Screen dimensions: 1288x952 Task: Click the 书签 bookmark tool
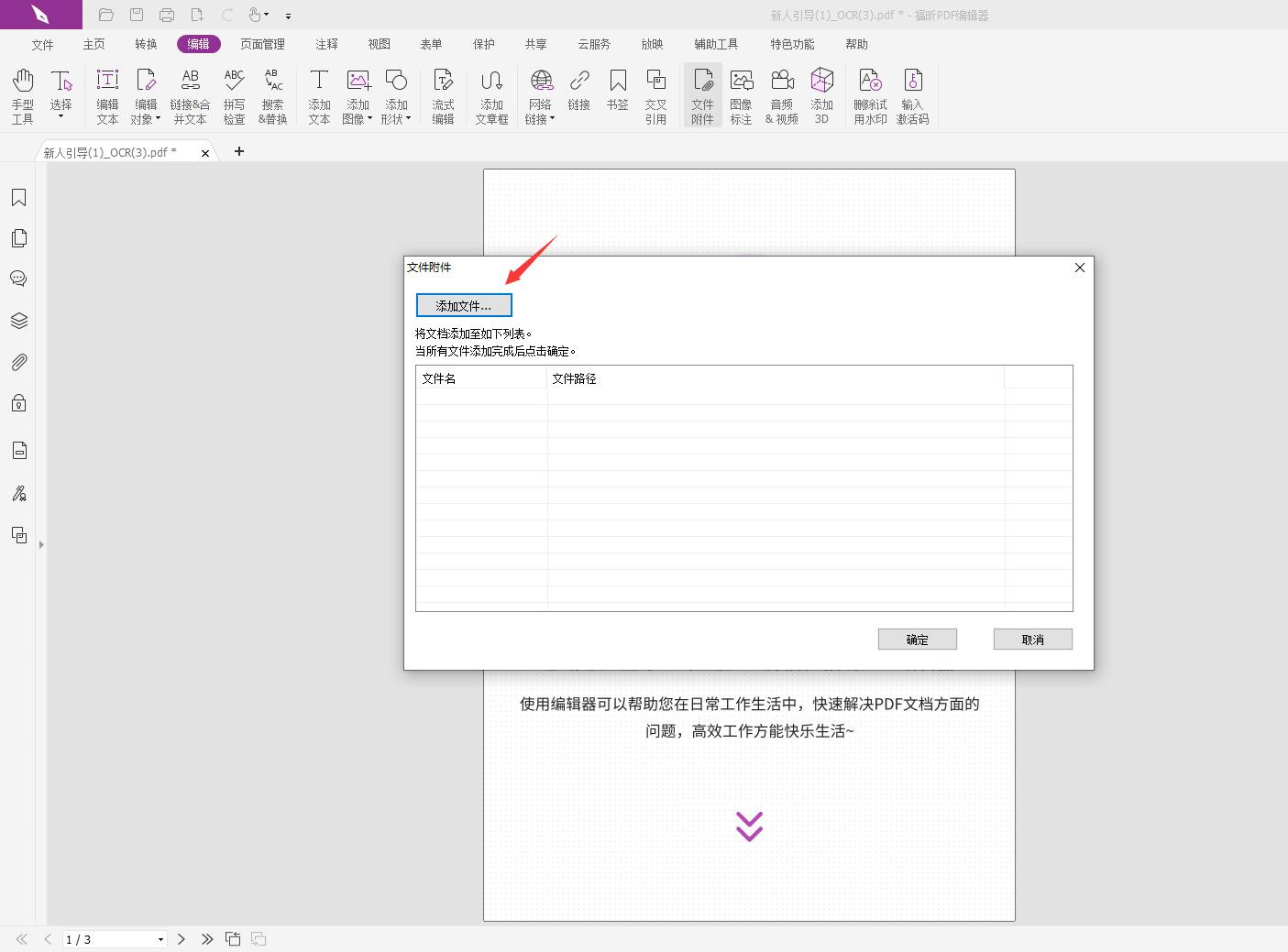point(618,92)
